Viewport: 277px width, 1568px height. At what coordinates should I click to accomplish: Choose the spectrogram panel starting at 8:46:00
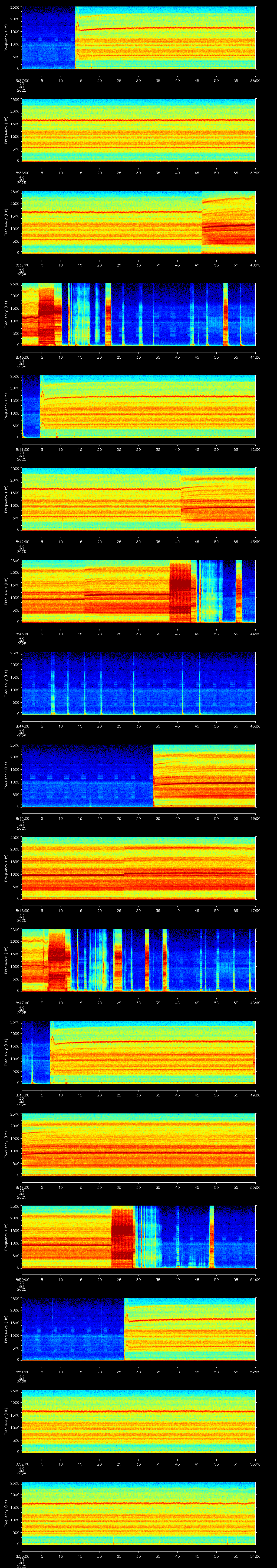138,868
